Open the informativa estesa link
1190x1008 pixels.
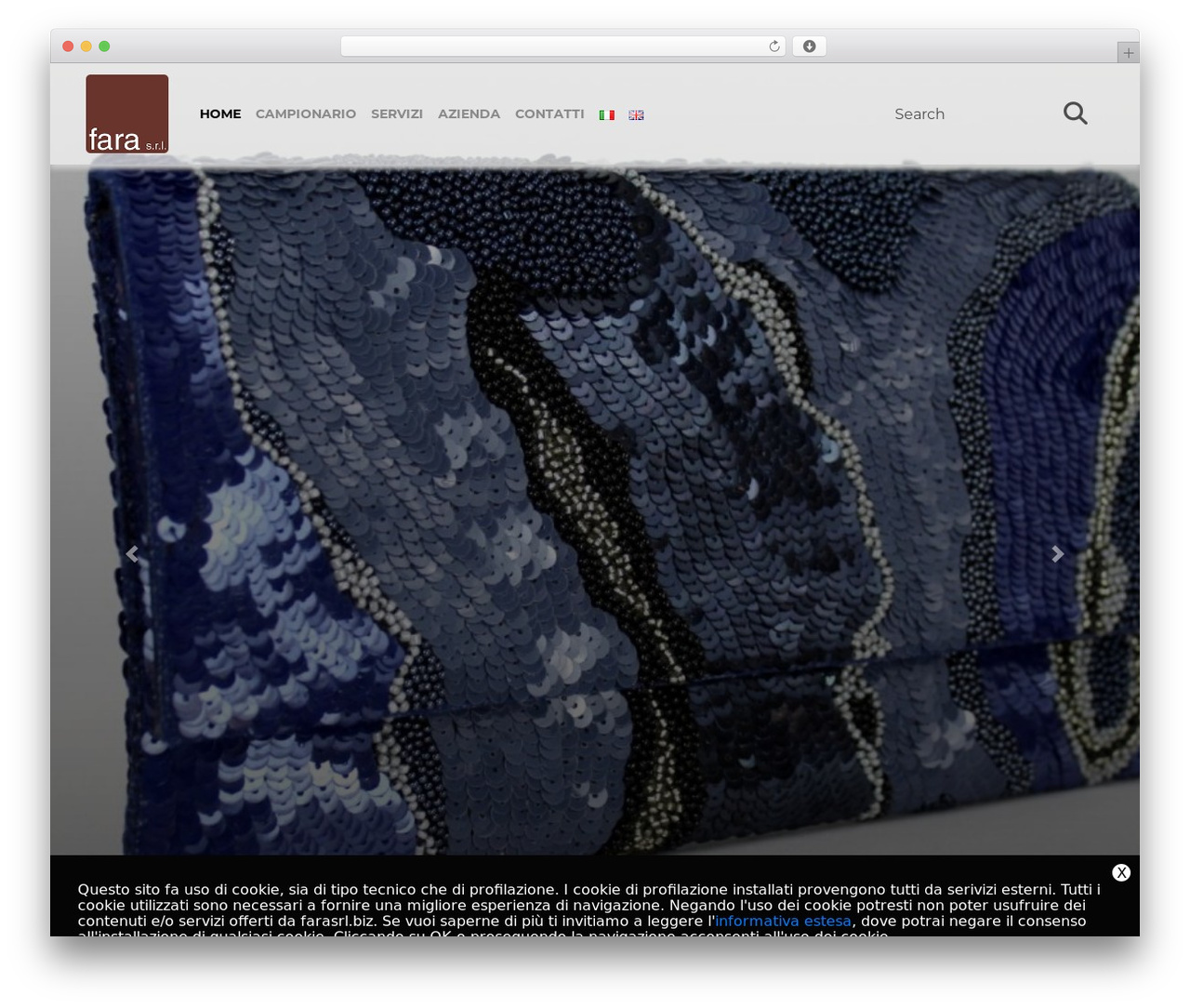tap(784, 921)
